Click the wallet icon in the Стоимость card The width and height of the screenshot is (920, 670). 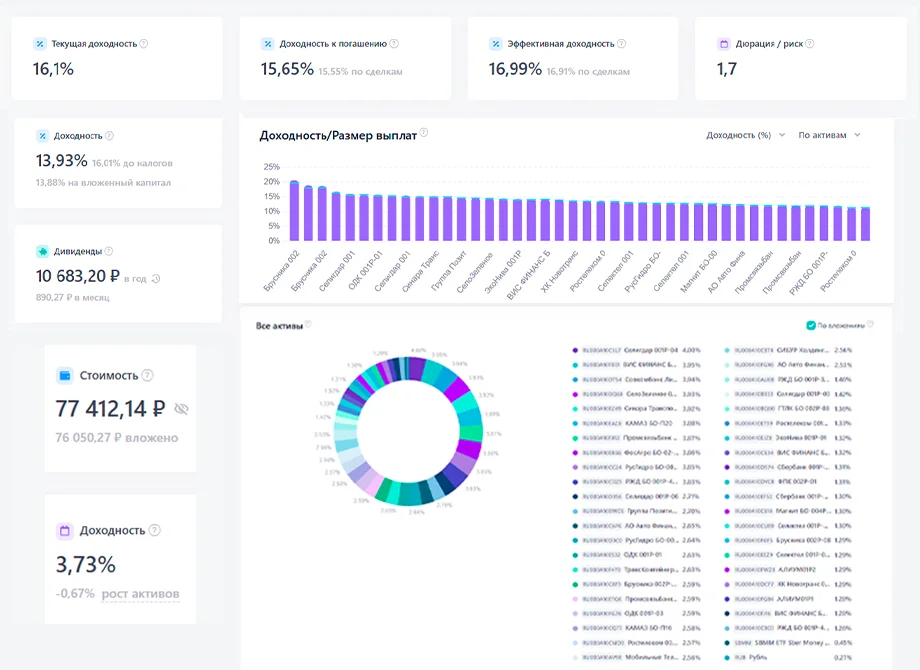65,375
